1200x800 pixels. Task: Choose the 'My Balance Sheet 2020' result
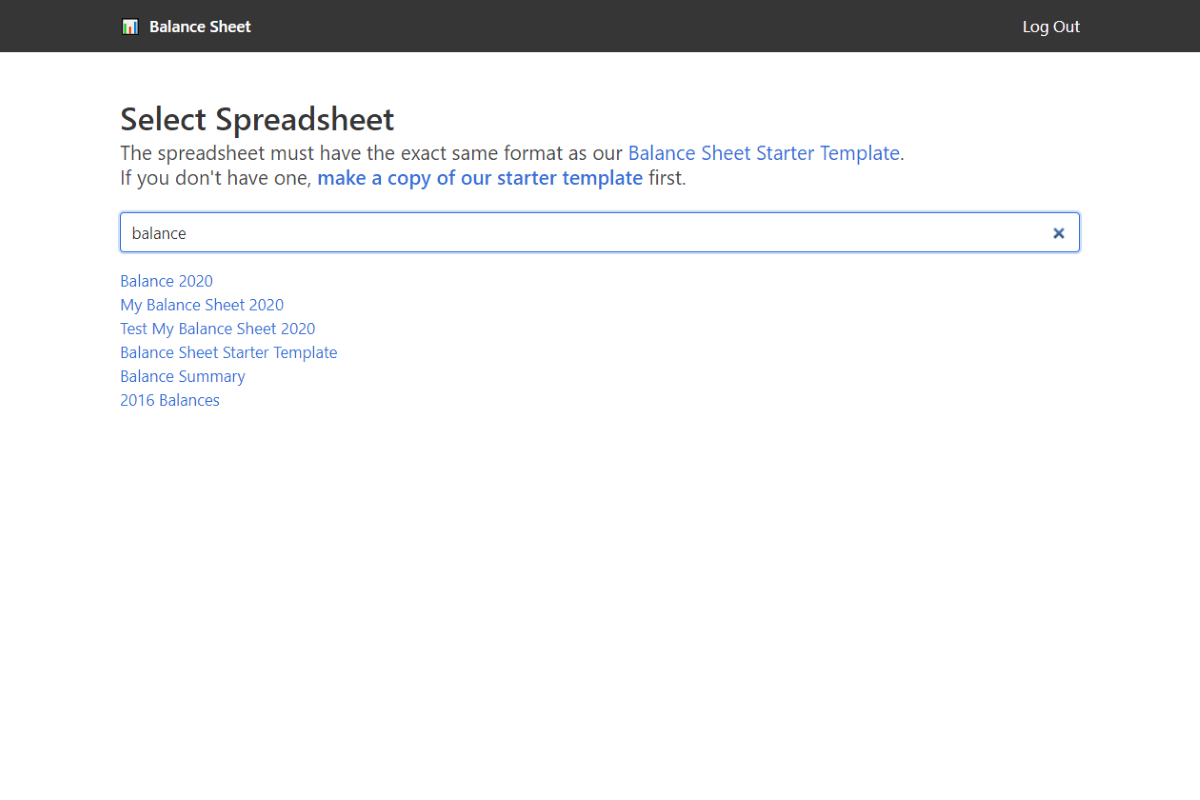[202, 305]
